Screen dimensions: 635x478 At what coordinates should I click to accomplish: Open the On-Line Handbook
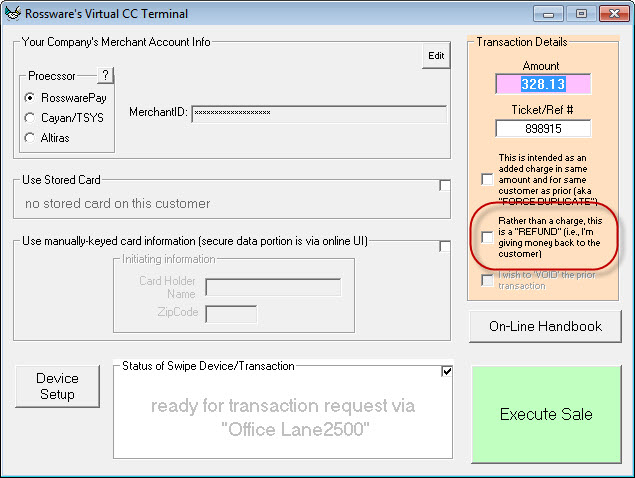point(545,326)
